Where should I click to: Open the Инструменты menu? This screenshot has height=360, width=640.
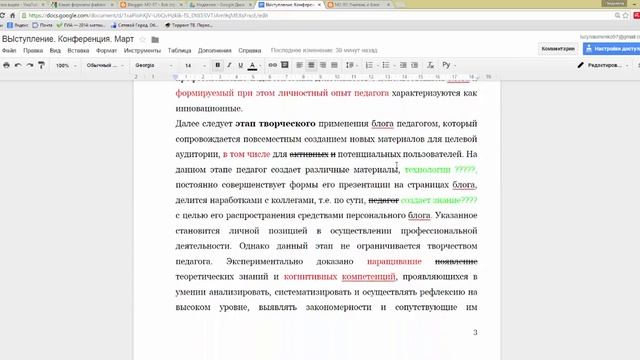[x=142, y=51]
